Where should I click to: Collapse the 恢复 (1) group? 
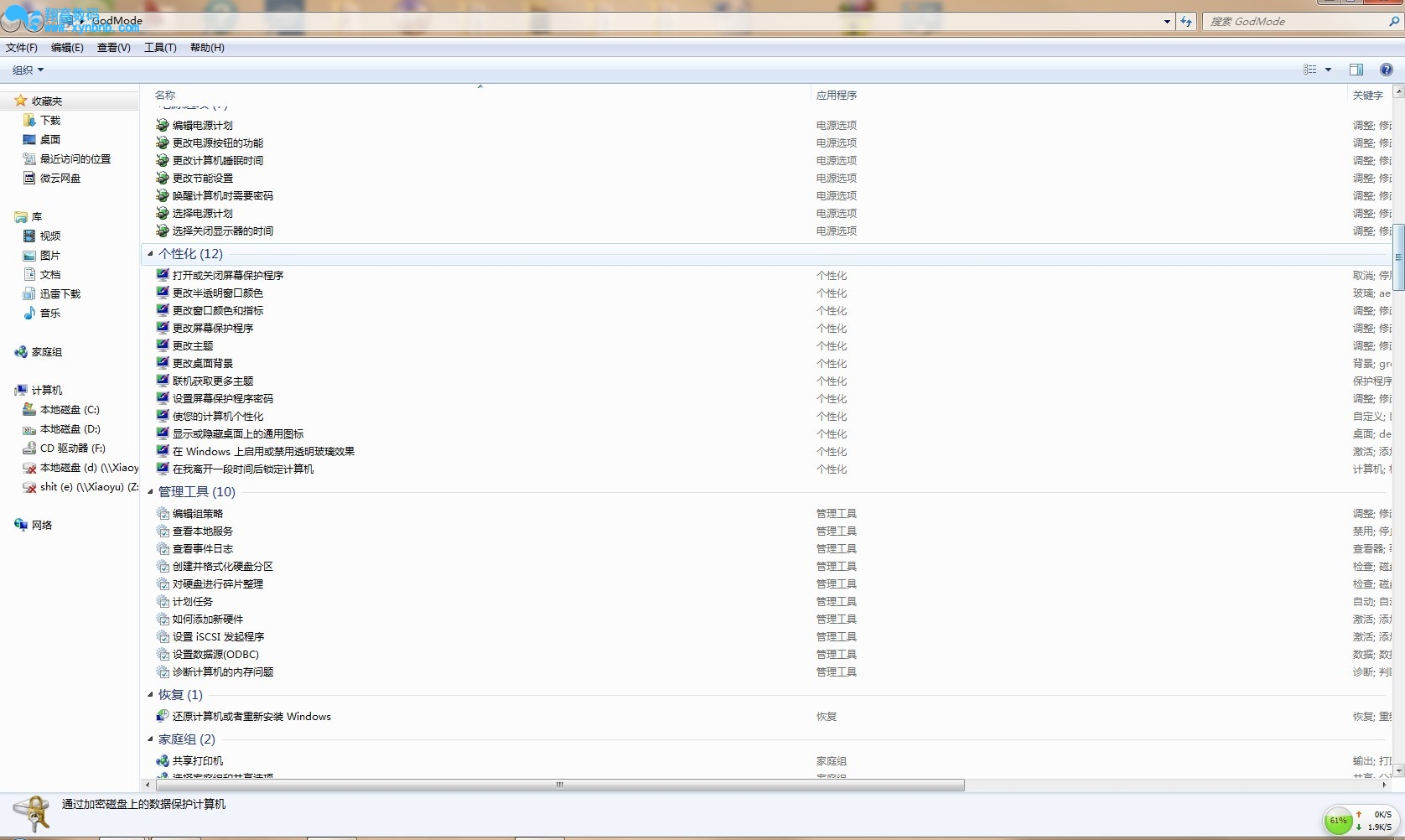(150, 694)
